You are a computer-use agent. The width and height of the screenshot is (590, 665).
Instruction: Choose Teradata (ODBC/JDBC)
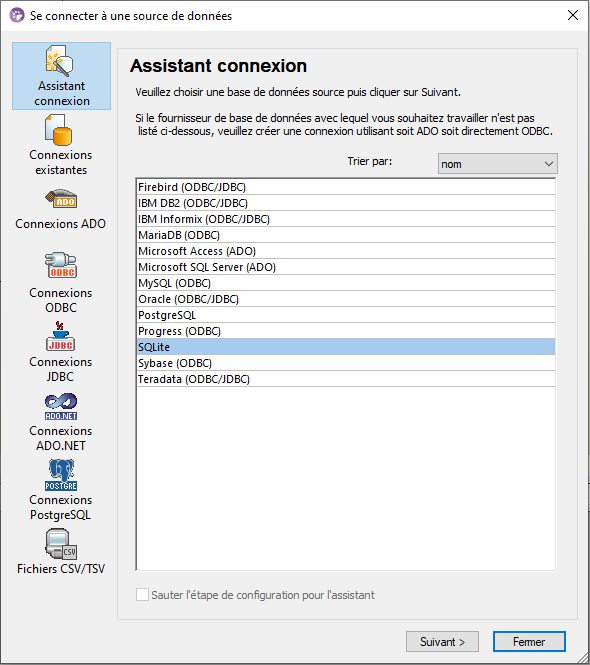click(346, 379)
